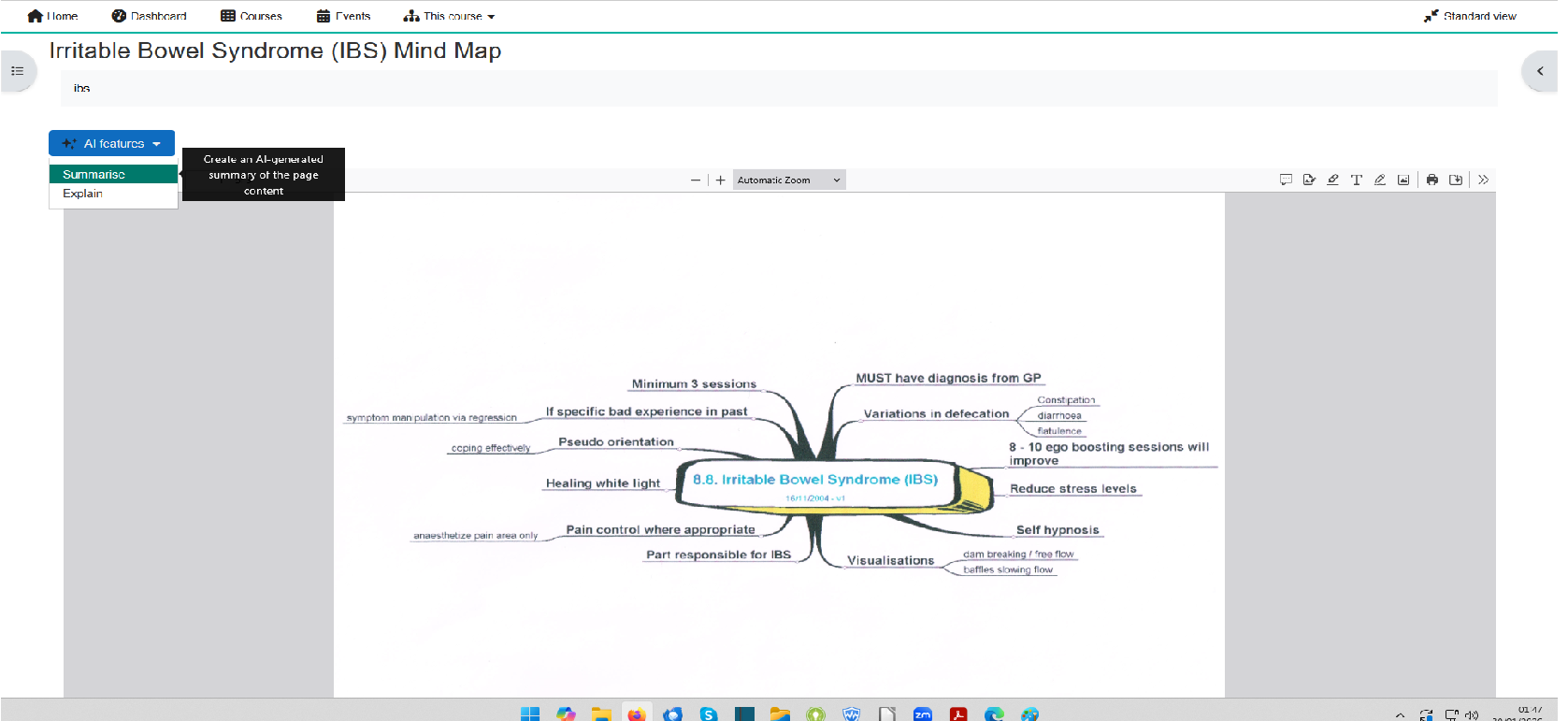Click the 'flatulence' leaf label
1568x721 pixels.
point(1059,431)
